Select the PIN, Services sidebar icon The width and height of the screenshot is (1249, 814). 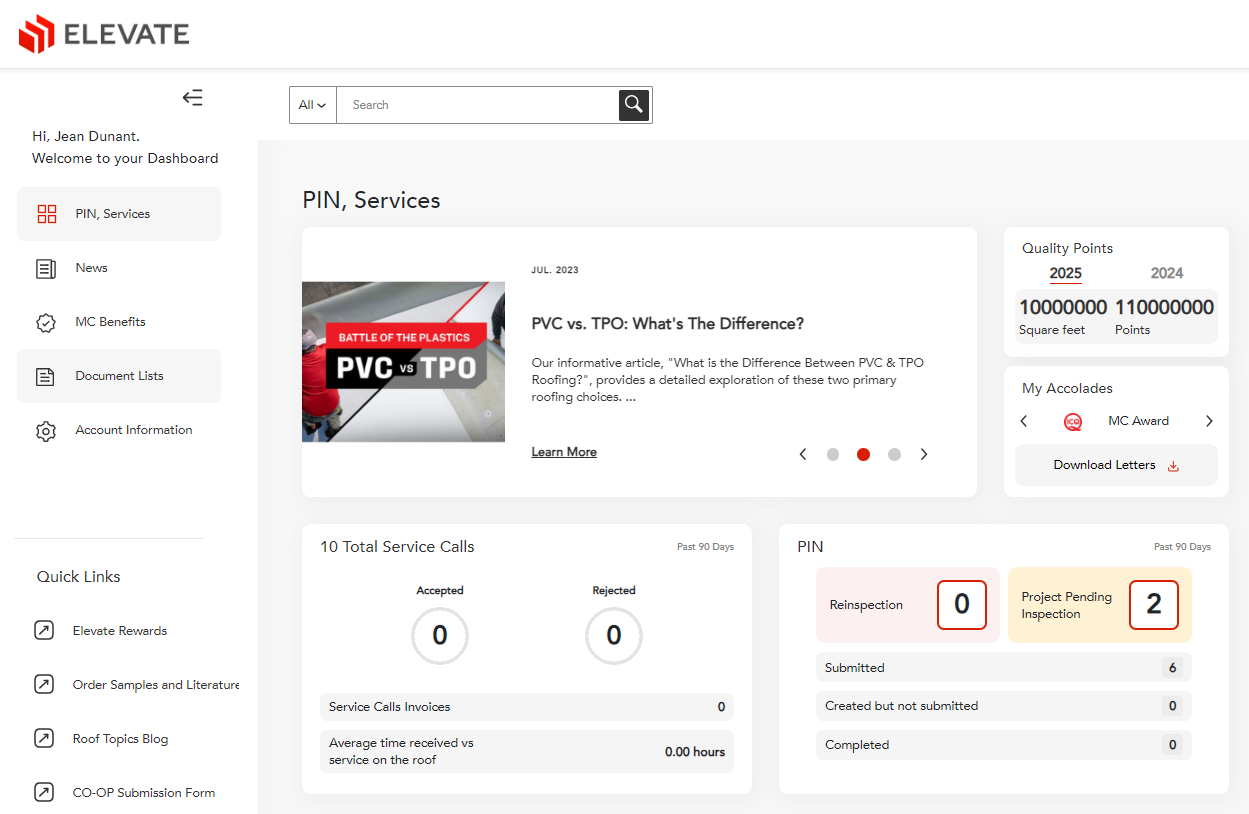(x=46, y=213)
